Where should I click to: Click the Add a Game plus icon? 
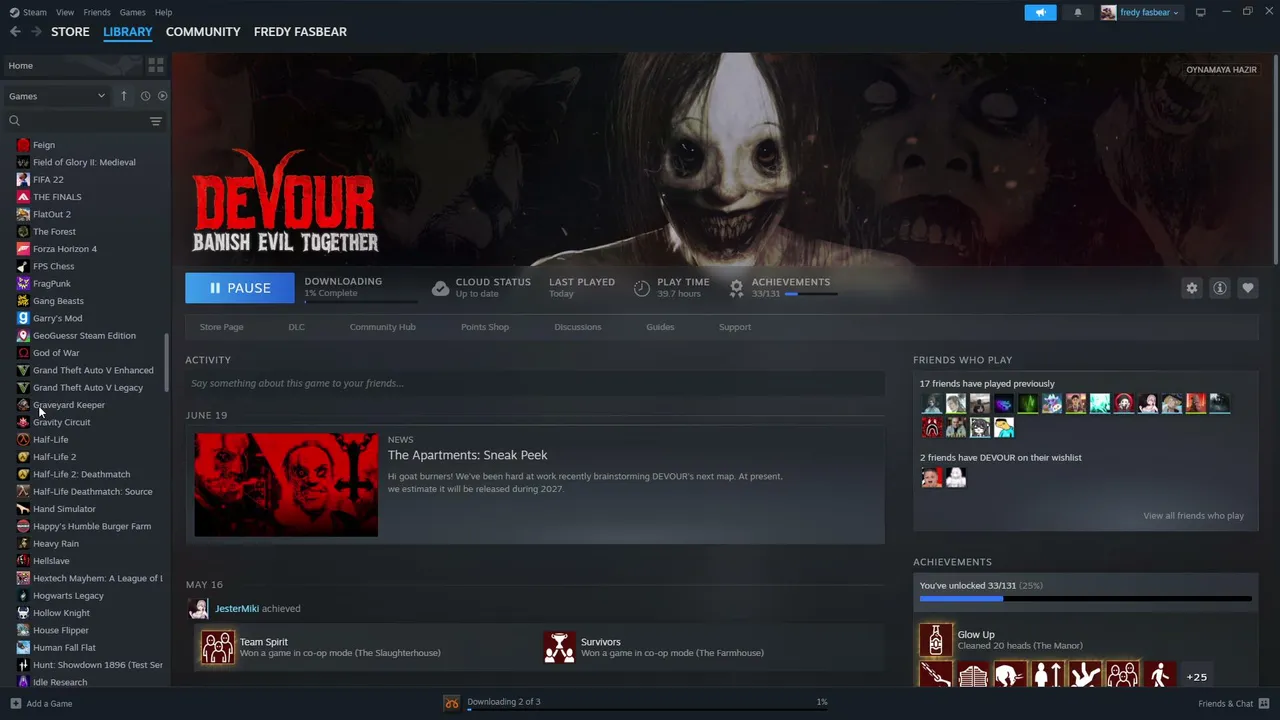[x=15, y=703]
